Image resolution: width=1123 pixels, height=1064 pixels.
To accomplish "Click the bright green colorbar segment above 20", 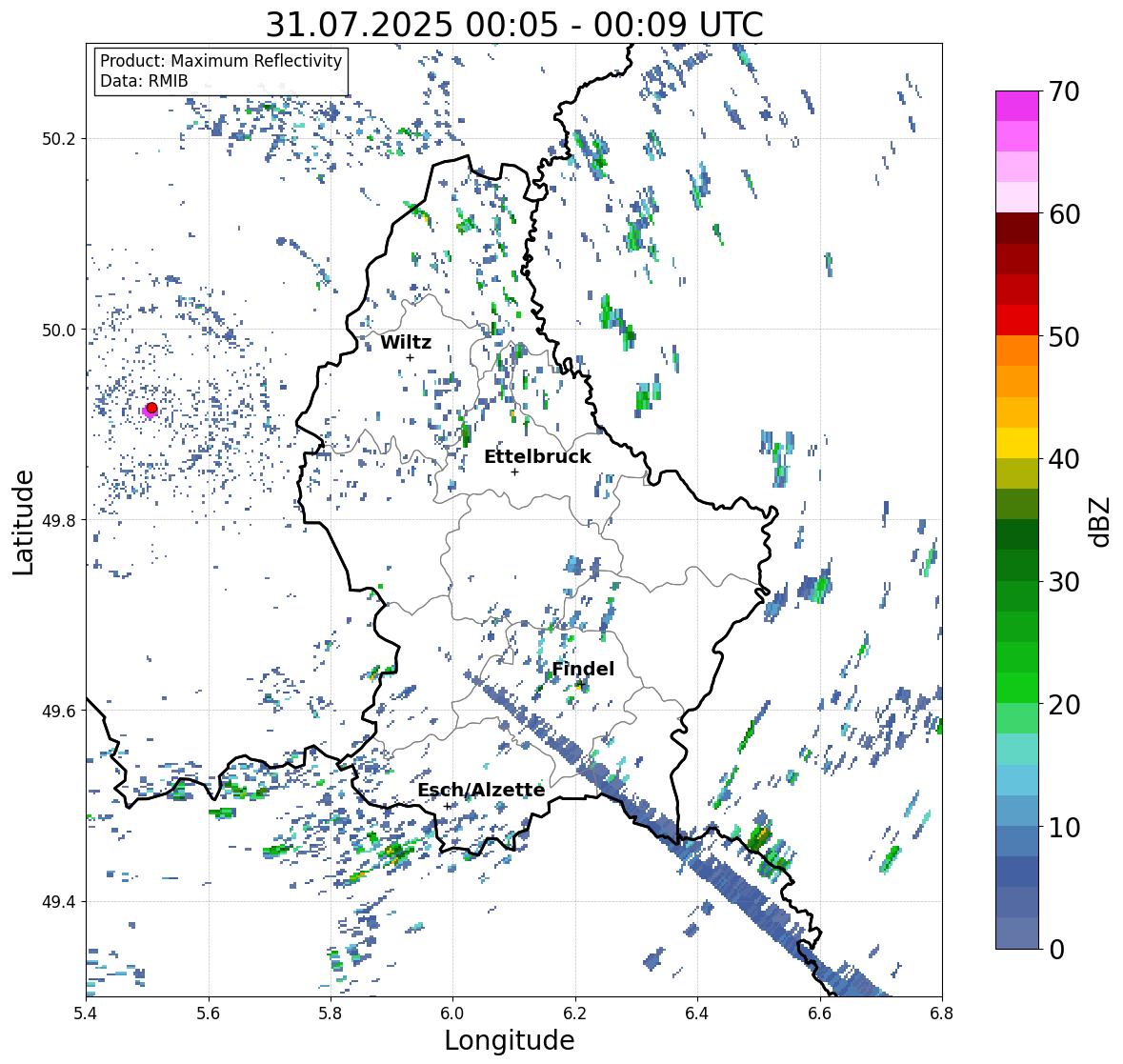I will (1017, 688).
